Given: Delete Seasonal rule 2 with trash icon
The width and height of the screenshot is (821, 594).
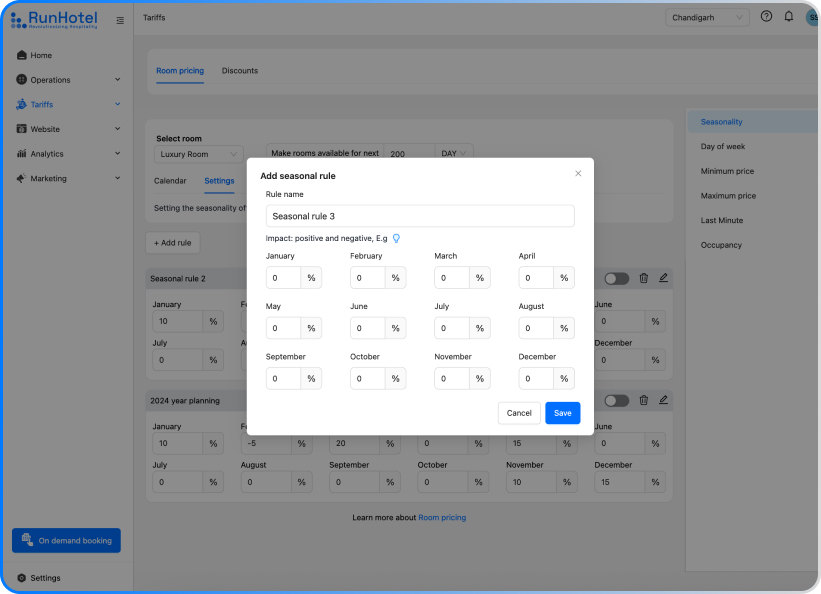Looking at the screenshot, I should pos(644,278).
